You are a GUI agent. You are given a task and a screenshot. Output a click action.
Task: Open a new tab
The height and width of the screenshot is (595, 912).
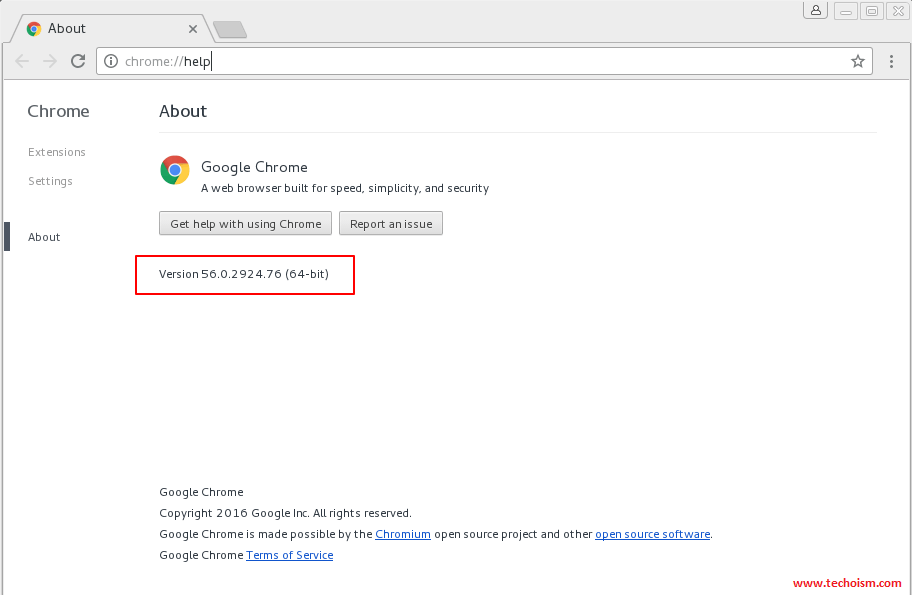click(x=230, y=29)
